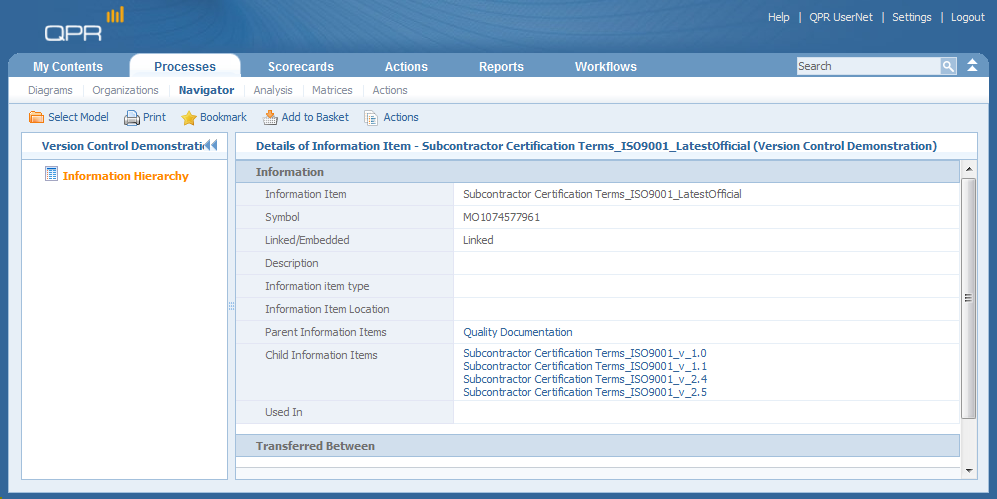Click the Parent Information Items label
The image size is (997, 499).
coord(326,332)
